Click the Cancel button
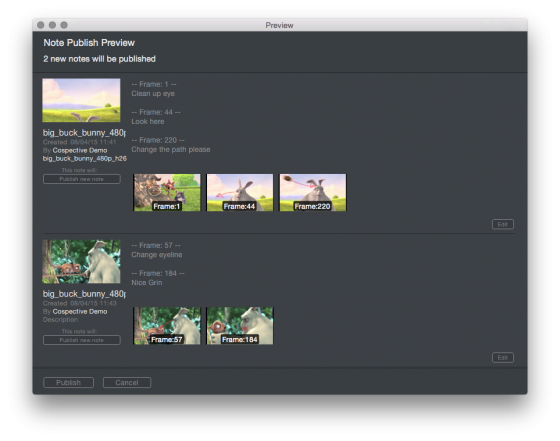The width and height of the screenshot is (560, 441). (x=127, y=382)
